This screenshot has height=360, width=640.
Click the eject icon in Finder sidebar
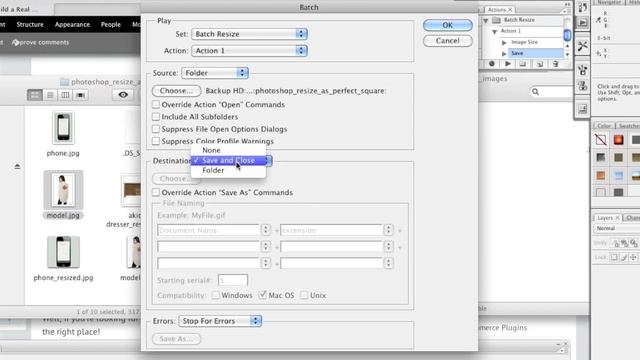coord(17,166)
